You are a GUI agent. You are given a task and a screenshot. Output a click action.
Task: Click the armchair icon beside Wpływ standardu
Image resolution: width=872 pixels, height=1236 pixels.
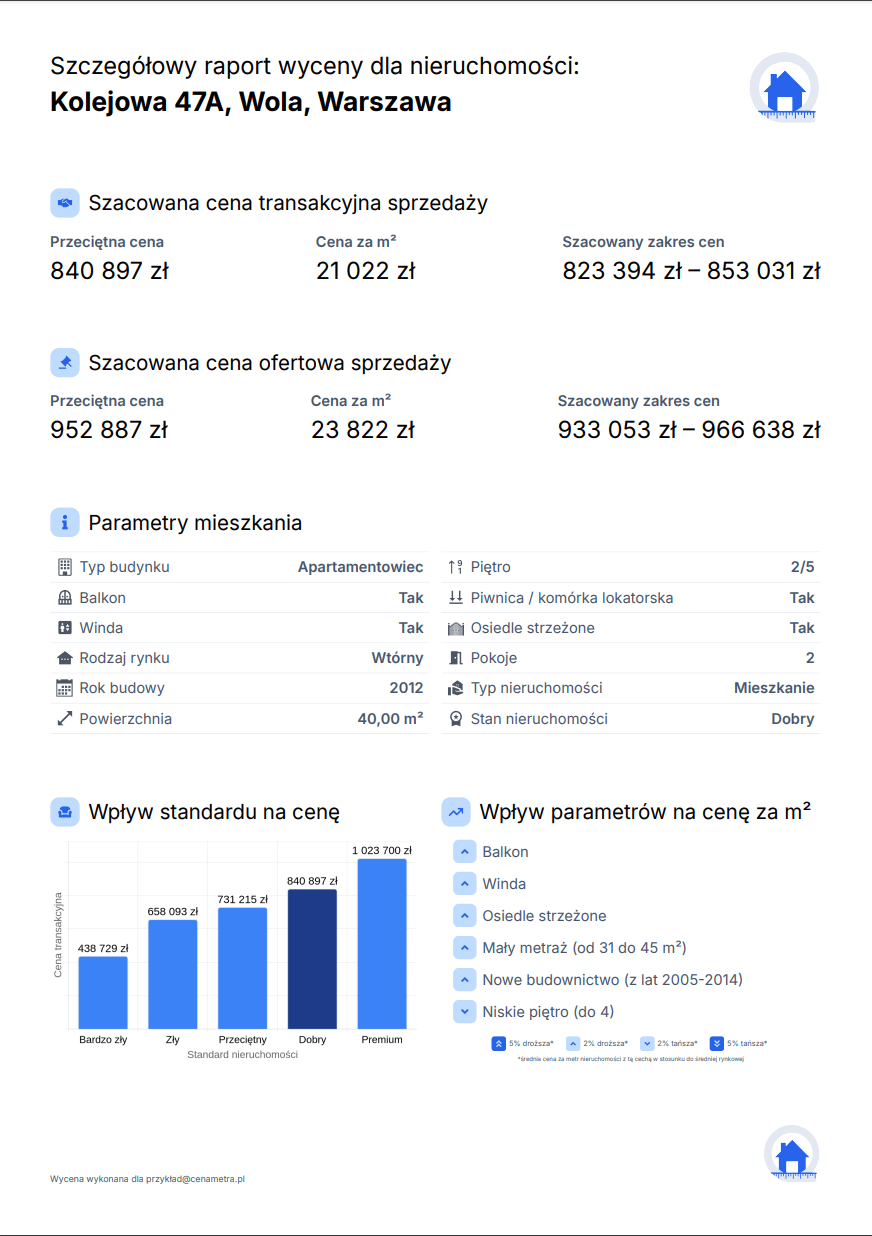click(65, 812)
